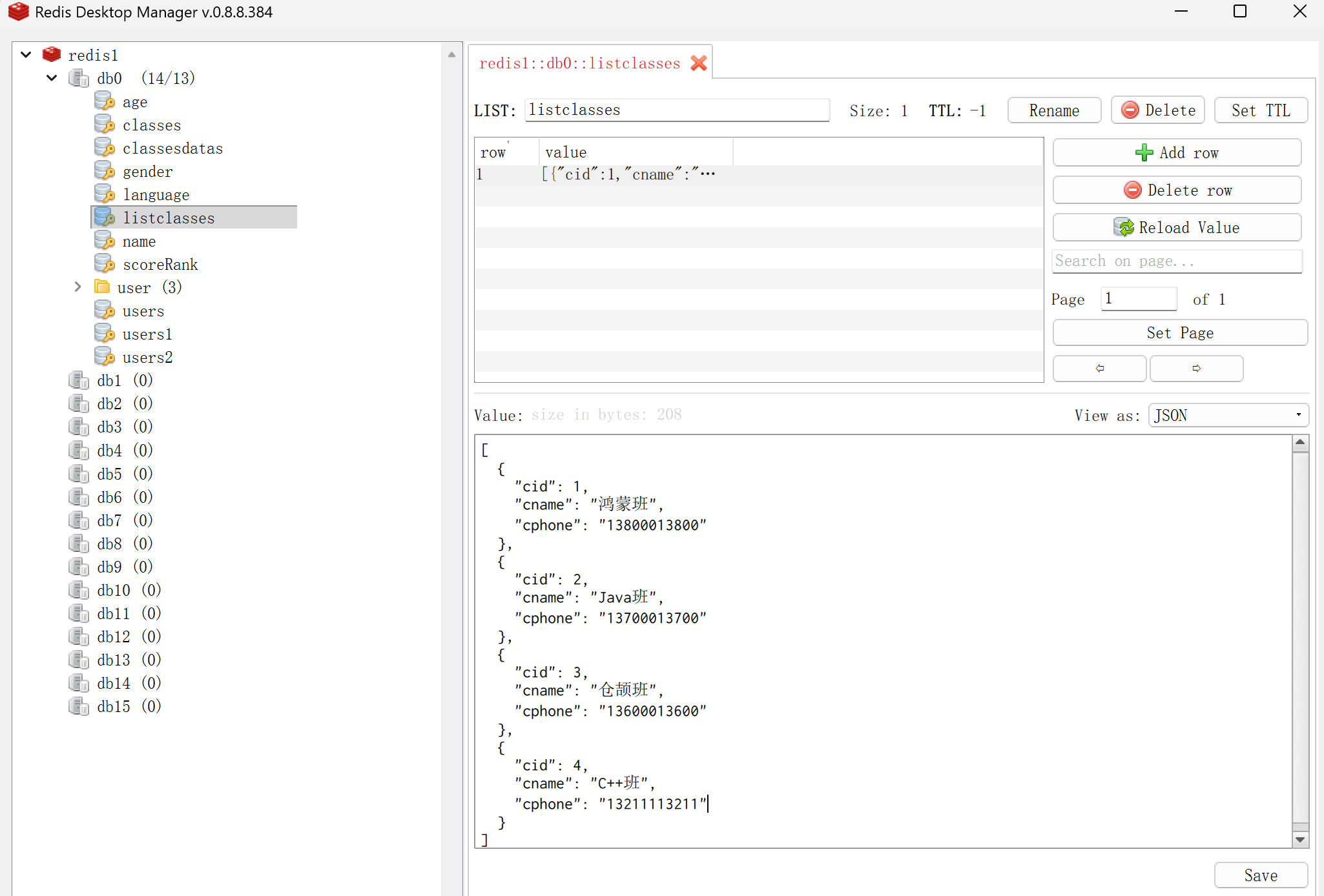The width and height of the screenshot is (1324, 896).
Task: Expand the user (3) namespace folder
Action: tap(78, 287)
